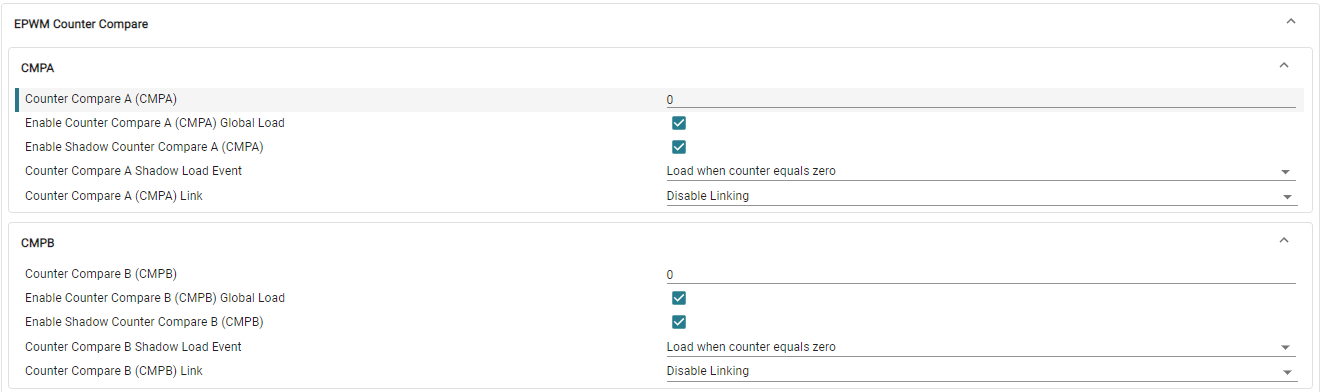Open Counter Compare A (CMPA) Link dropdown

[x=981, y=196]
